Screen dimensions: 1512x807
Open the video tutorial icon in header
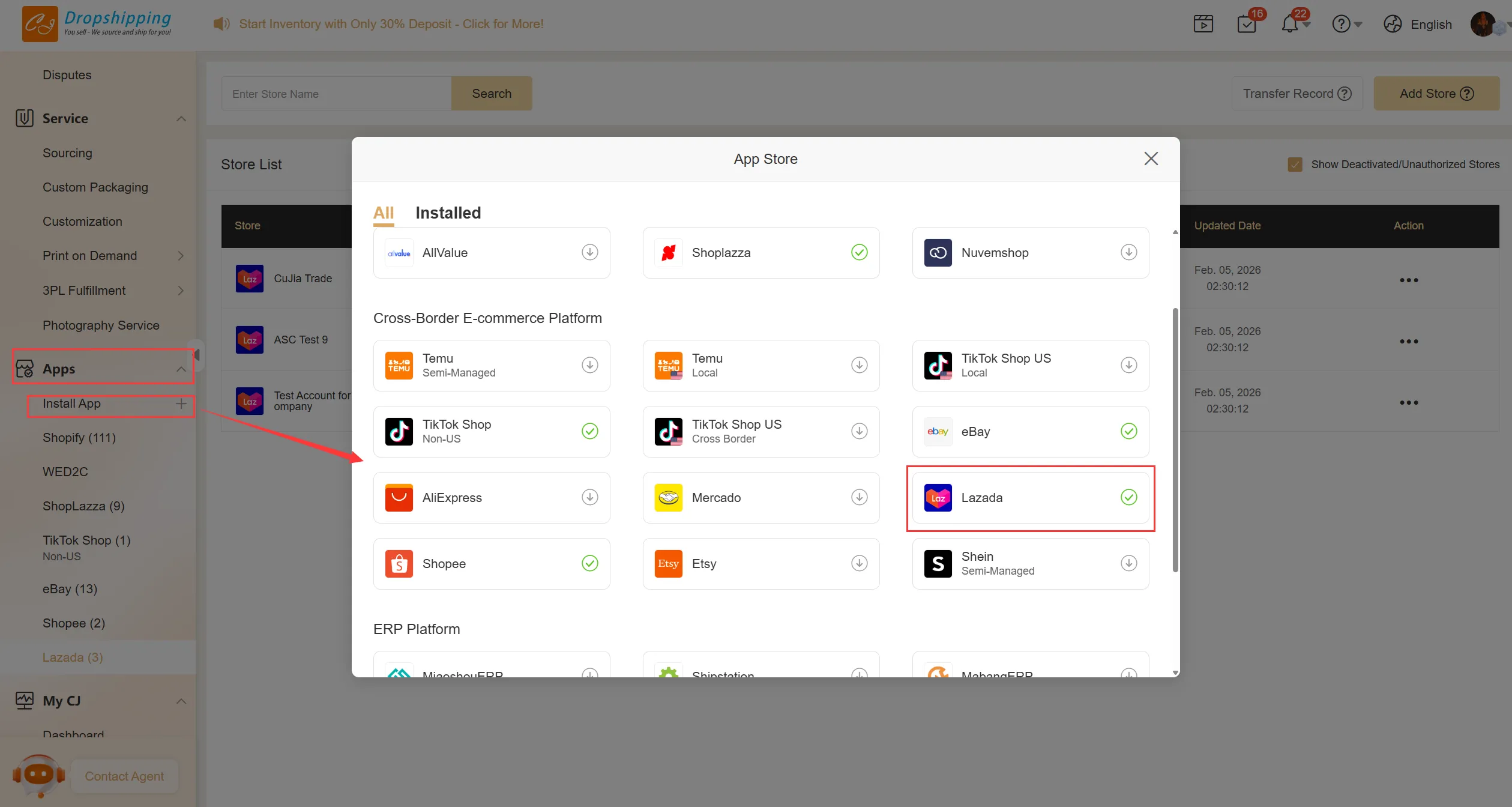1203,24
